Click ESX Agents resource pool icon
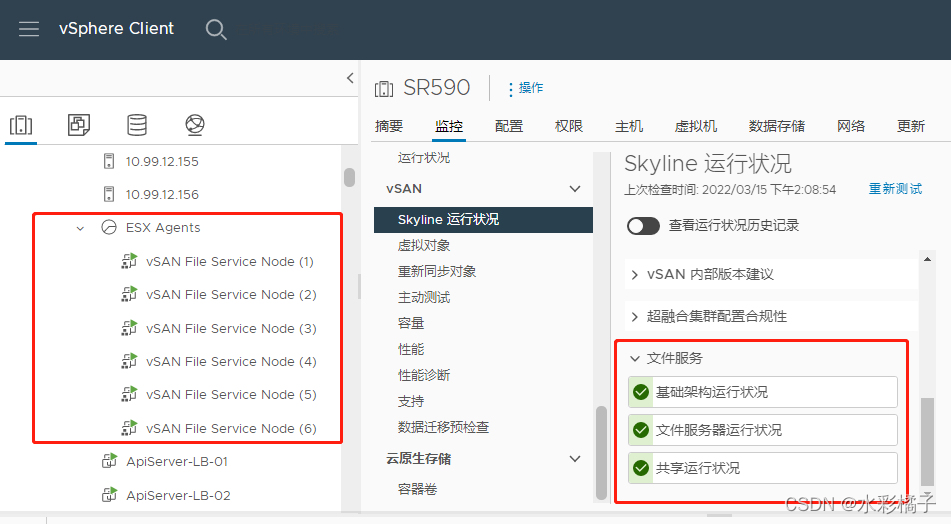Screen dimensions: 951x524 (109, 227)
